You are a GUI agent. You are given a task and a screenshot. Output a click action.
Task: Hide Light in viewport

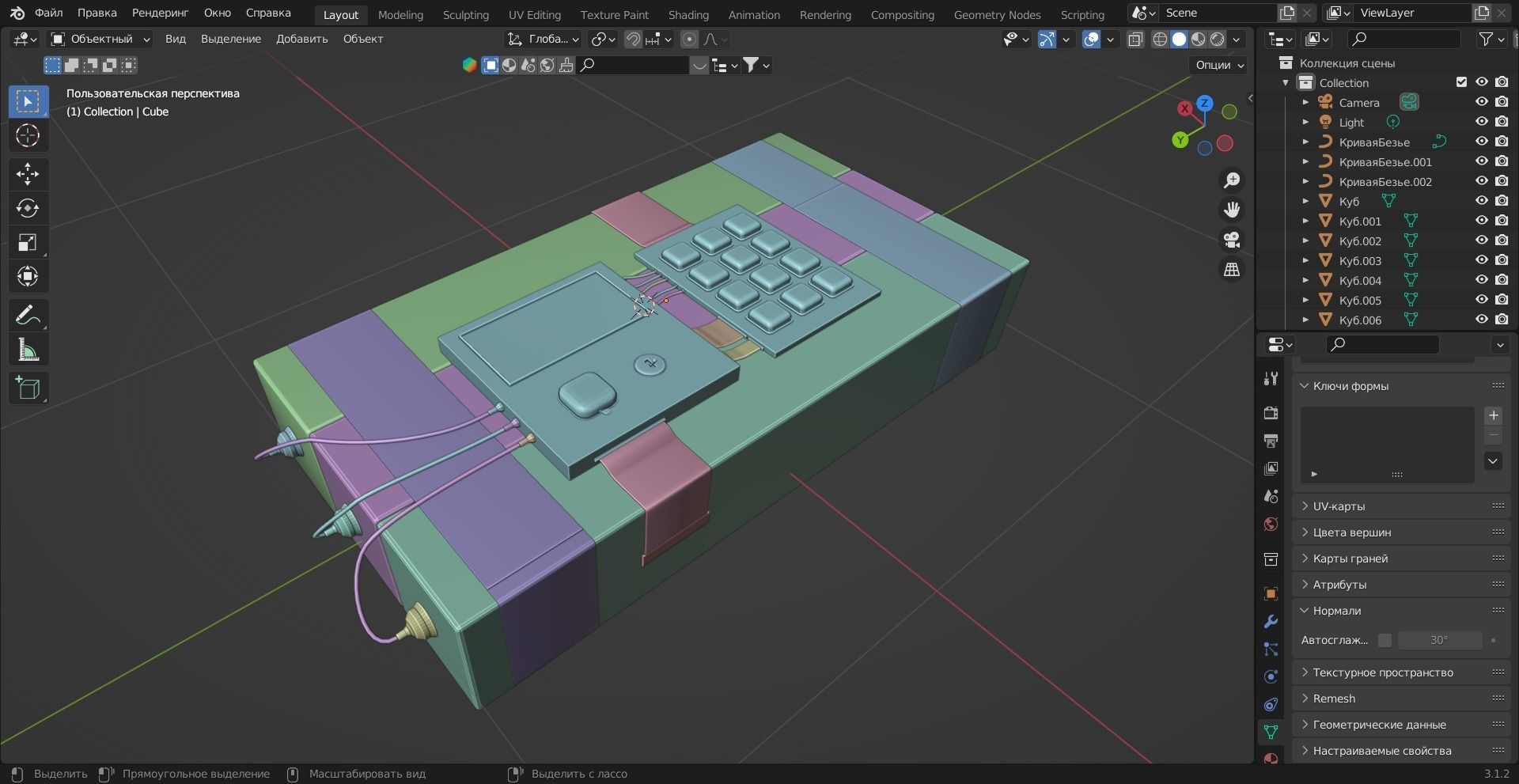pos(1481,122)
